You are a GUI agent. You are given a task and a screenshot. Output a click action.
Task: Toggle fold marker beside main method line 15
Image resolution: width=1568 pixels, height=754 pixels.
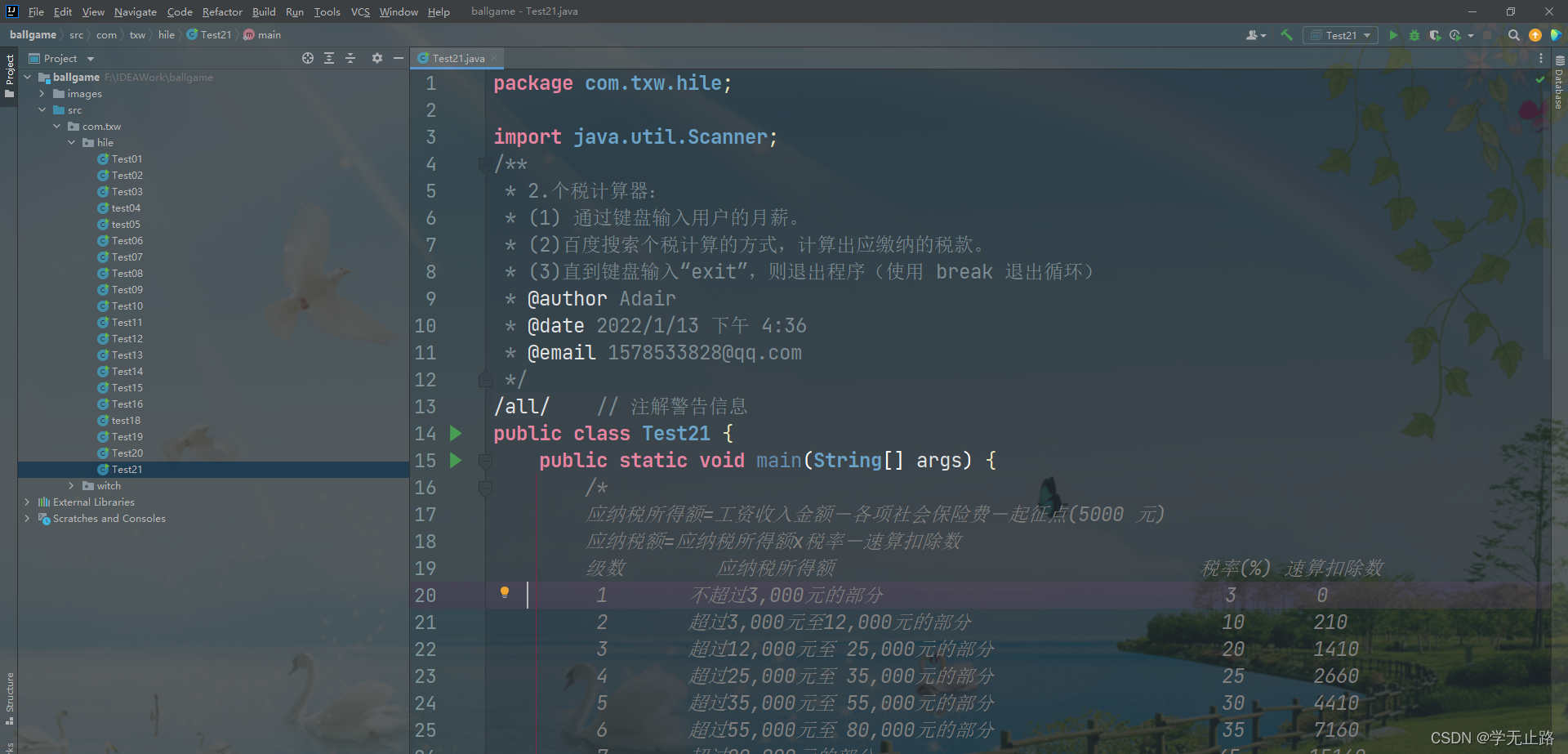pos(485,461)
